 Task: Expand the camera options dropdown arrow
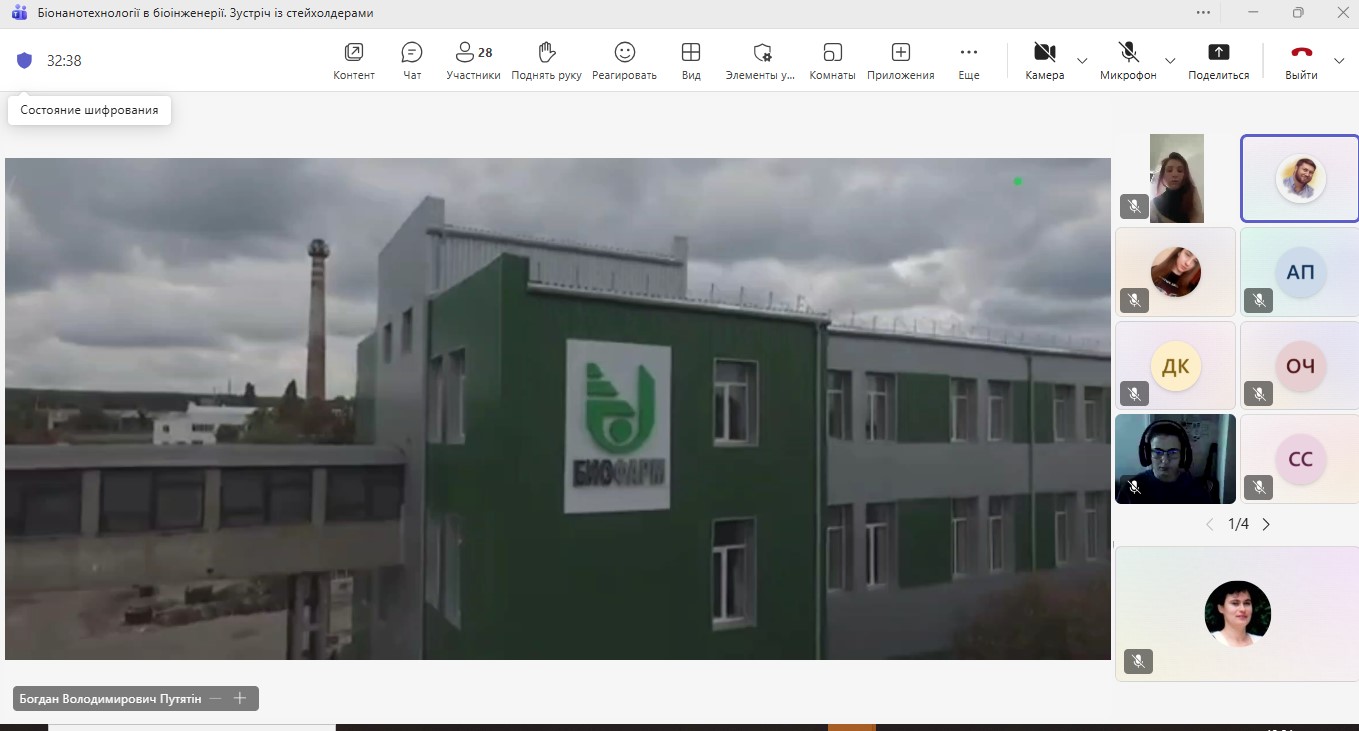[x=1082, y=61]
